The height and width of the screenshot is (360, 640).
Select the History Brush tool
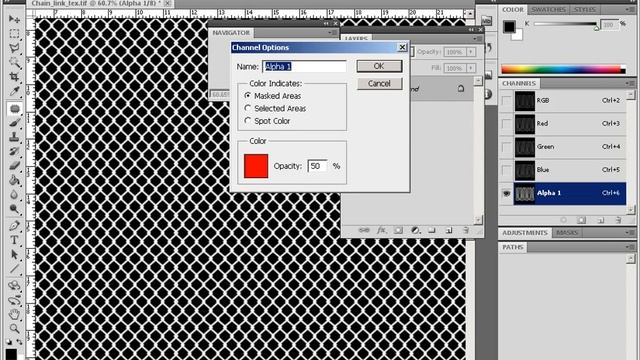[x=14, y=151]
